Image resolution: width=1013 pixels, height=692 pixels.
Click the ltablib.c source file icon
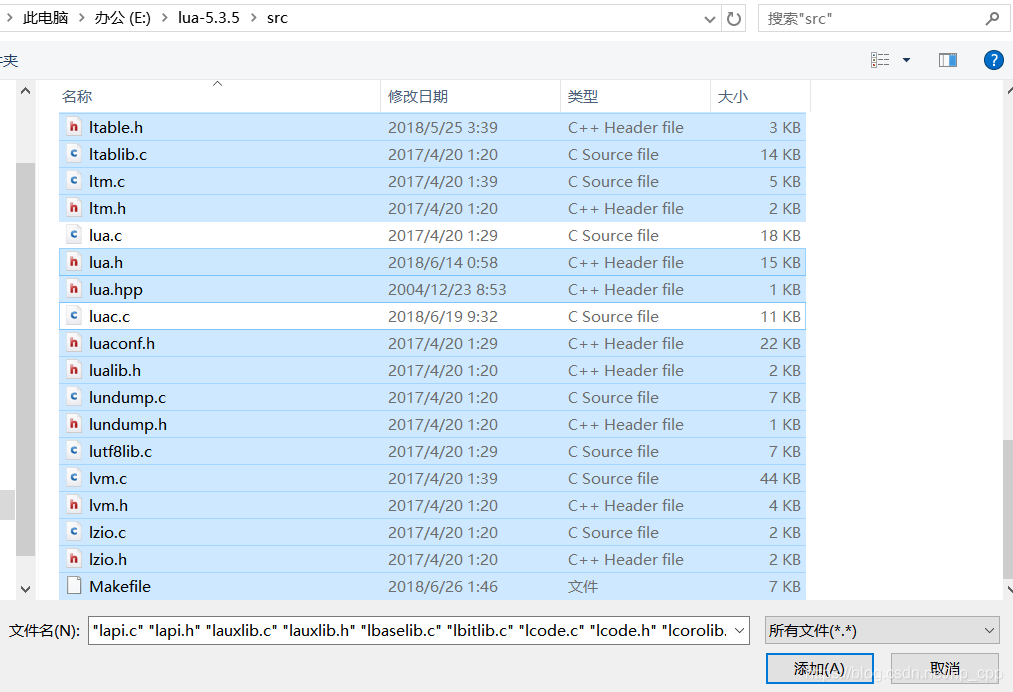(x=74, y=154)
